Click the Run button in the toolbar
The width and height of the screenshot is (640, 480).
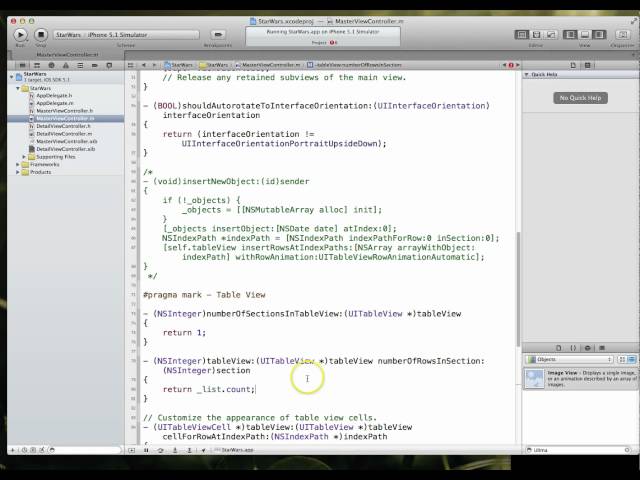[x=20, y=35]
